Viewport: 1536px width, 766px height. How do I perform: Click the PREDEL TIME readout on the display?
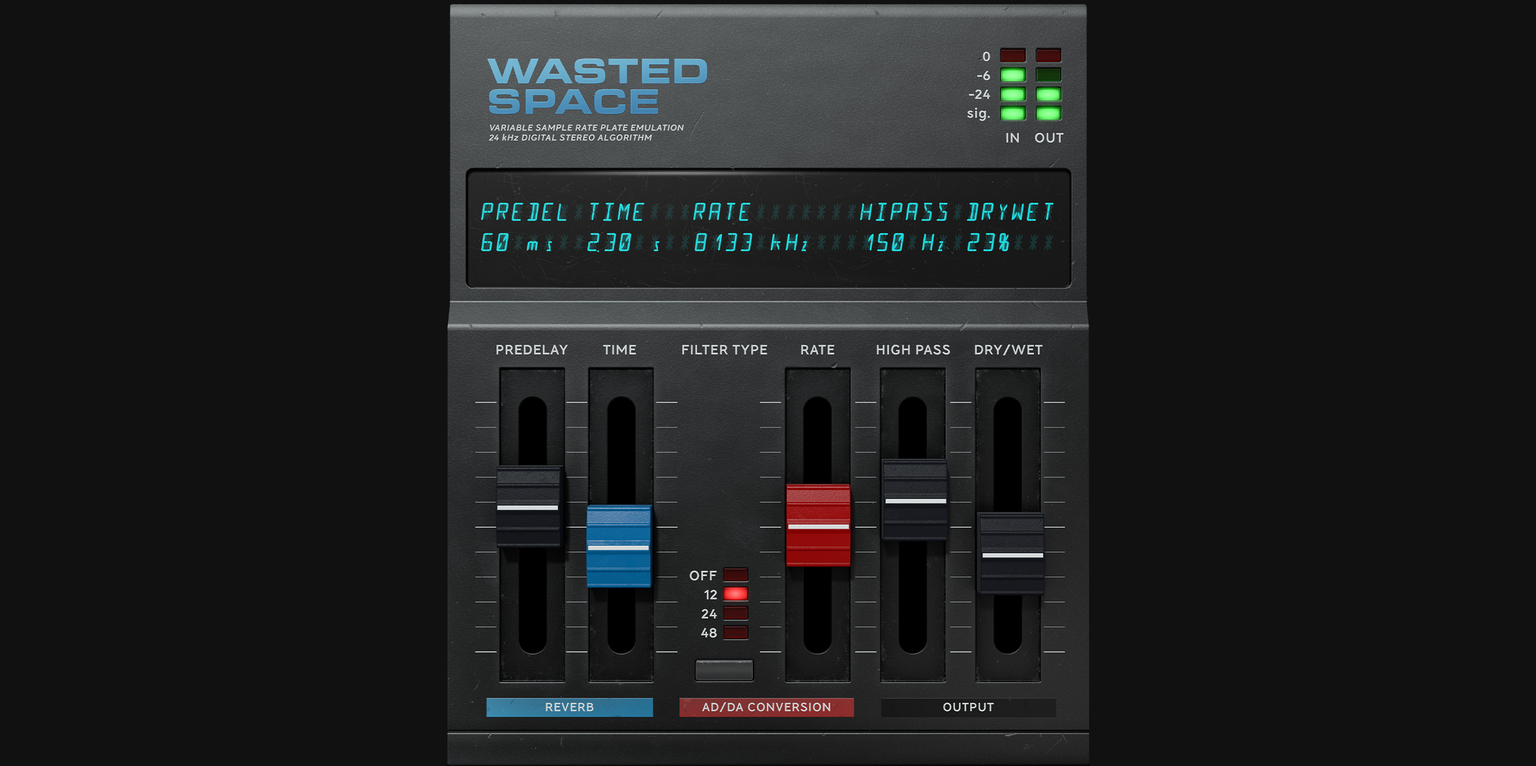(562, 212)
